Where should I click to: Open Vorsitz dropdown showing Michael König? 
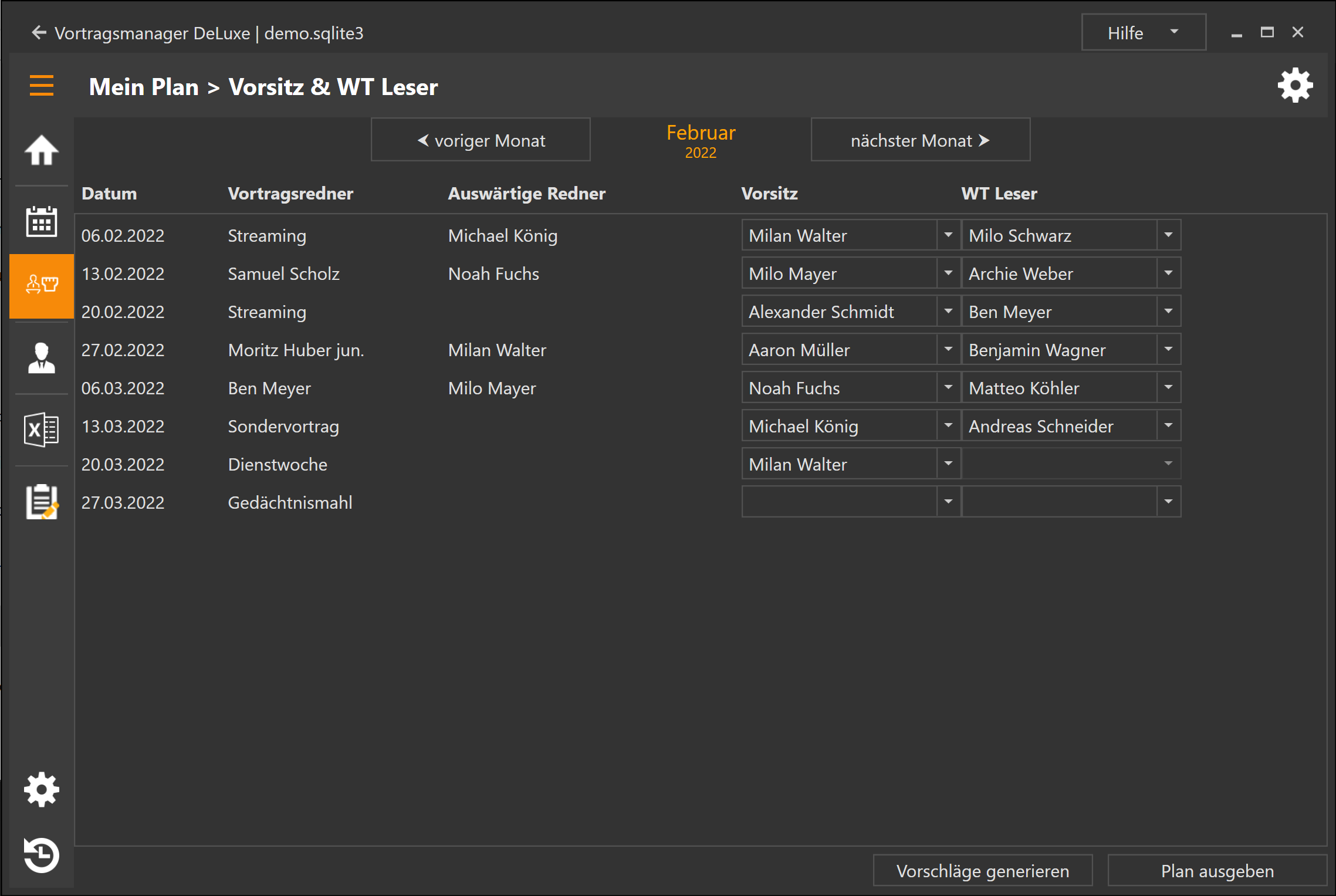[x=851, y=426]
